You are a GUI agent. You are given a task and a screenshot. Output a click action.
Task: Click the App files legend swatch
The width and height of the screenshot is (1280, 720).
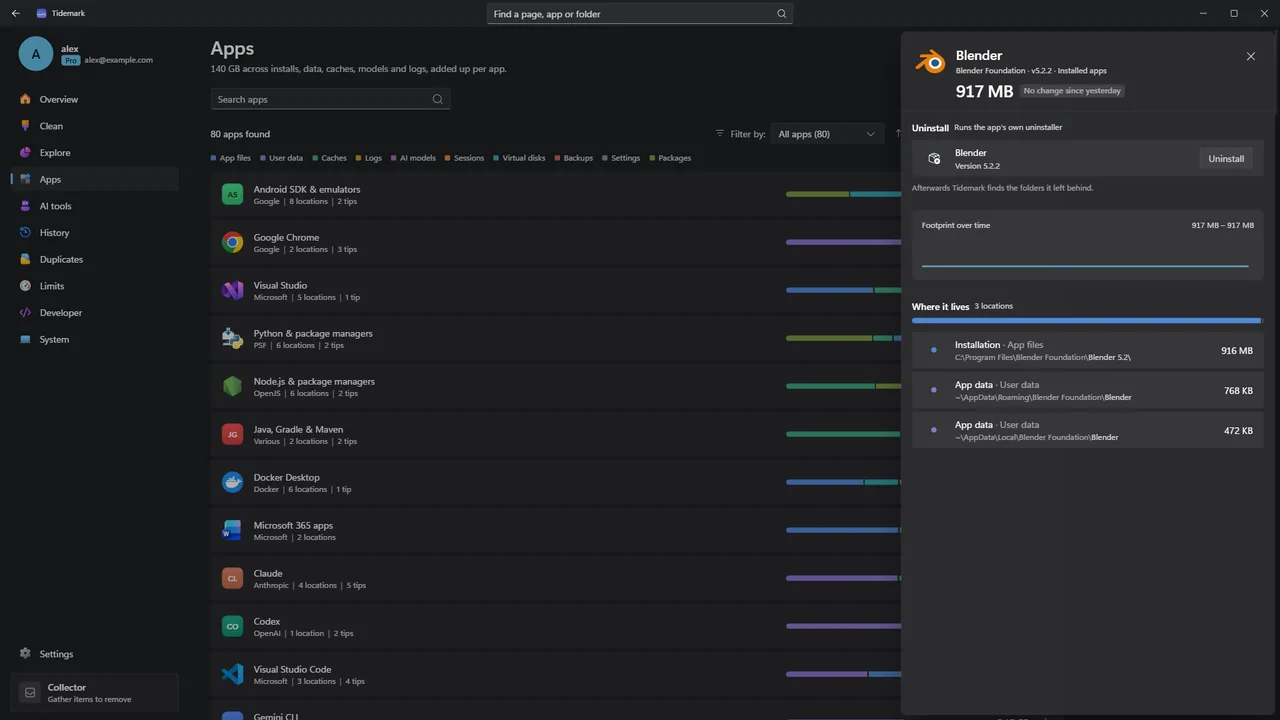tap(214, 158)
